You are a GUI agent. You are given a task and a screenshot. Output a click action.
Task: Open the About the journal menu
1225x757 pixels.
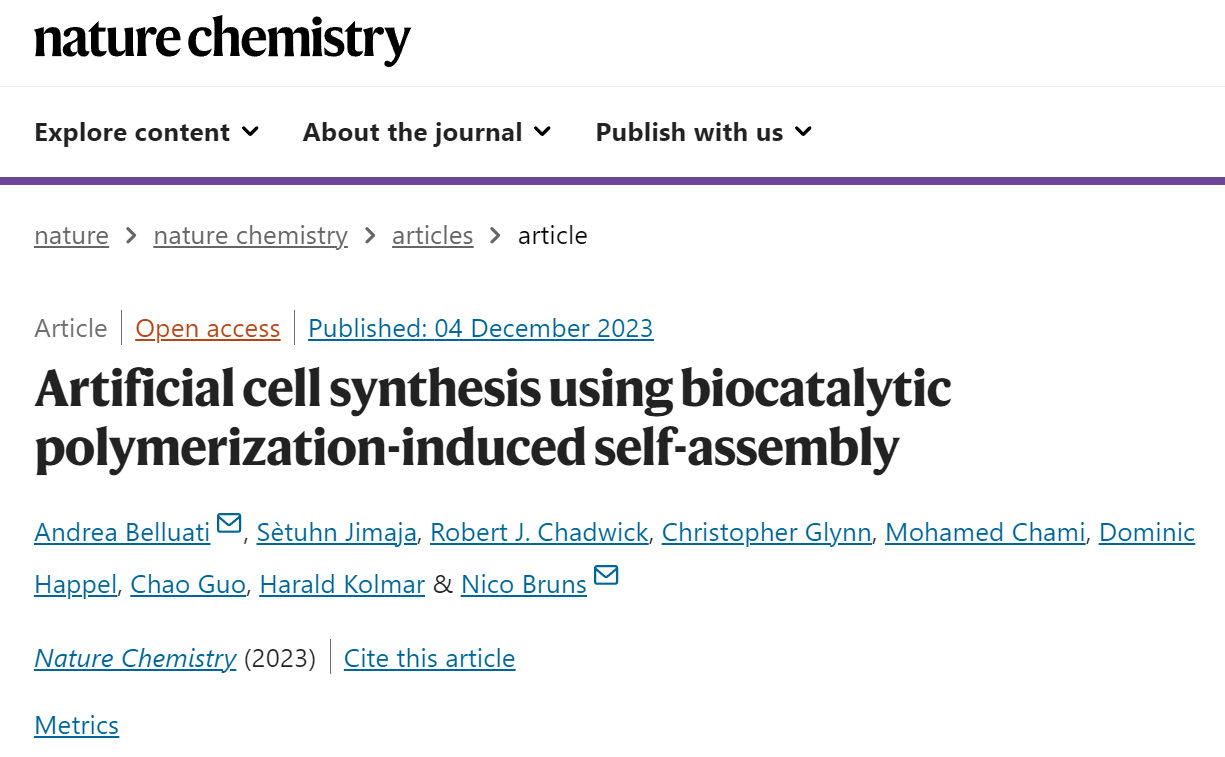[x=427, y=132]
